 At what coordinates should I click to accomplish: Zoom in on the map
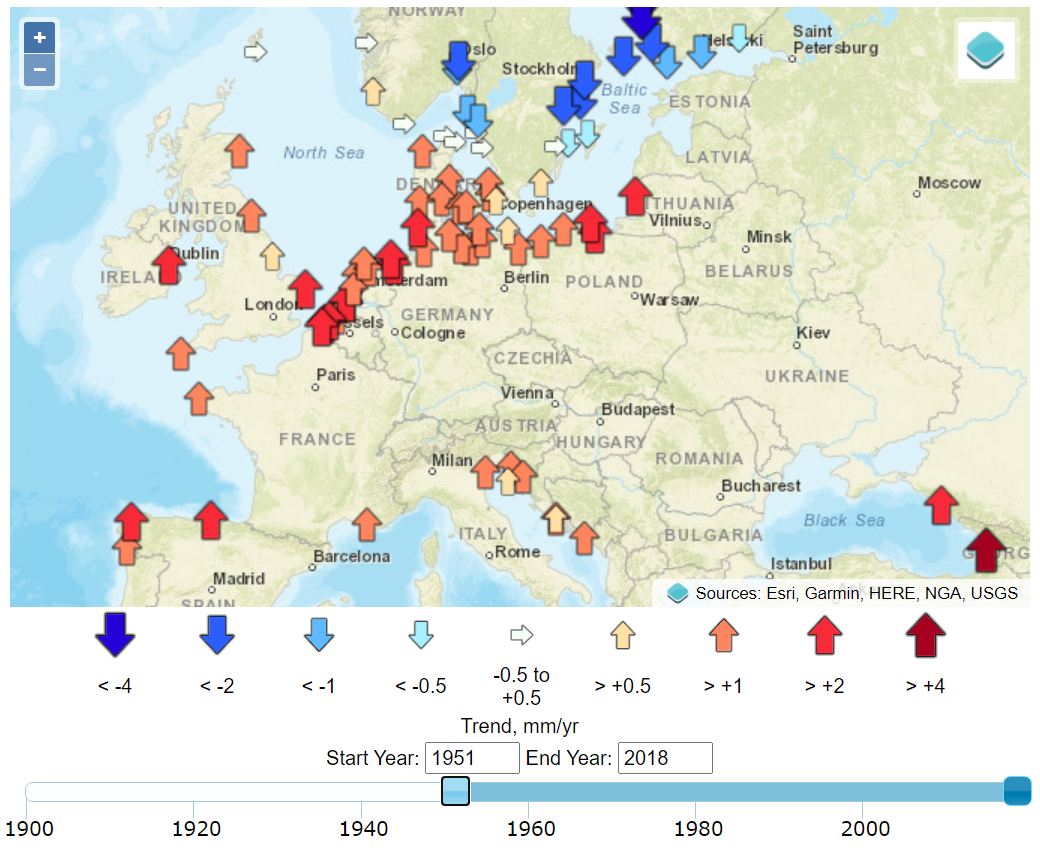coord(39,38)
